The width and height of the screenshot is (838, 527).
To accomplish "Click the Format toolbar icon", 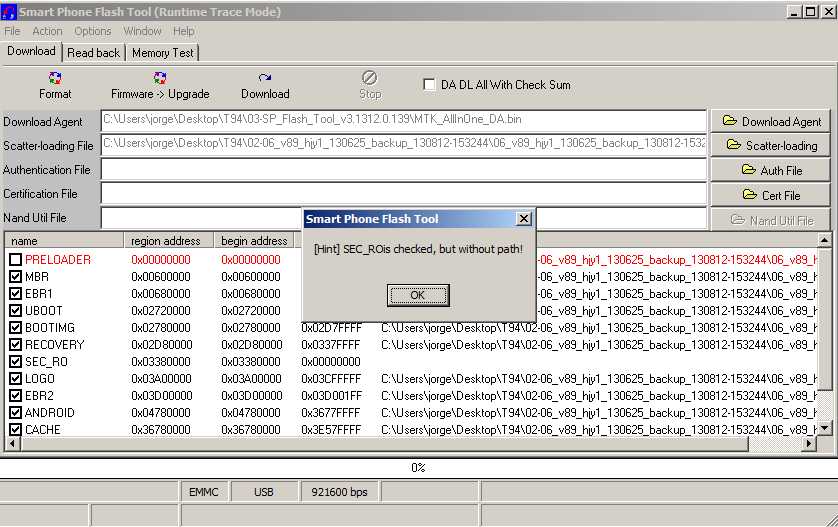I will 55,78.
